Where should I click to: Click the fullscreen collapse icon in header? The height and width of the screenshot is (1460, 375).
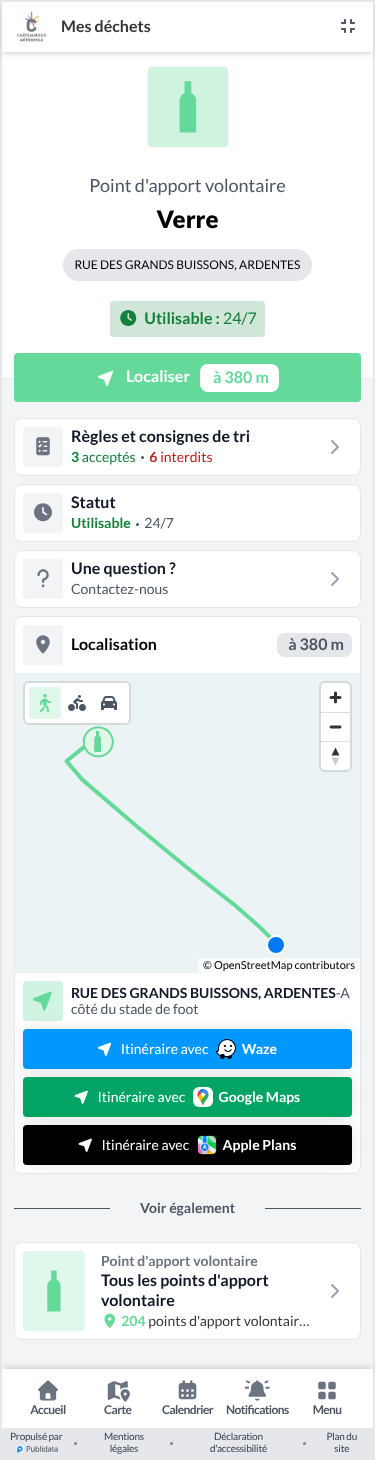point(348,27)
